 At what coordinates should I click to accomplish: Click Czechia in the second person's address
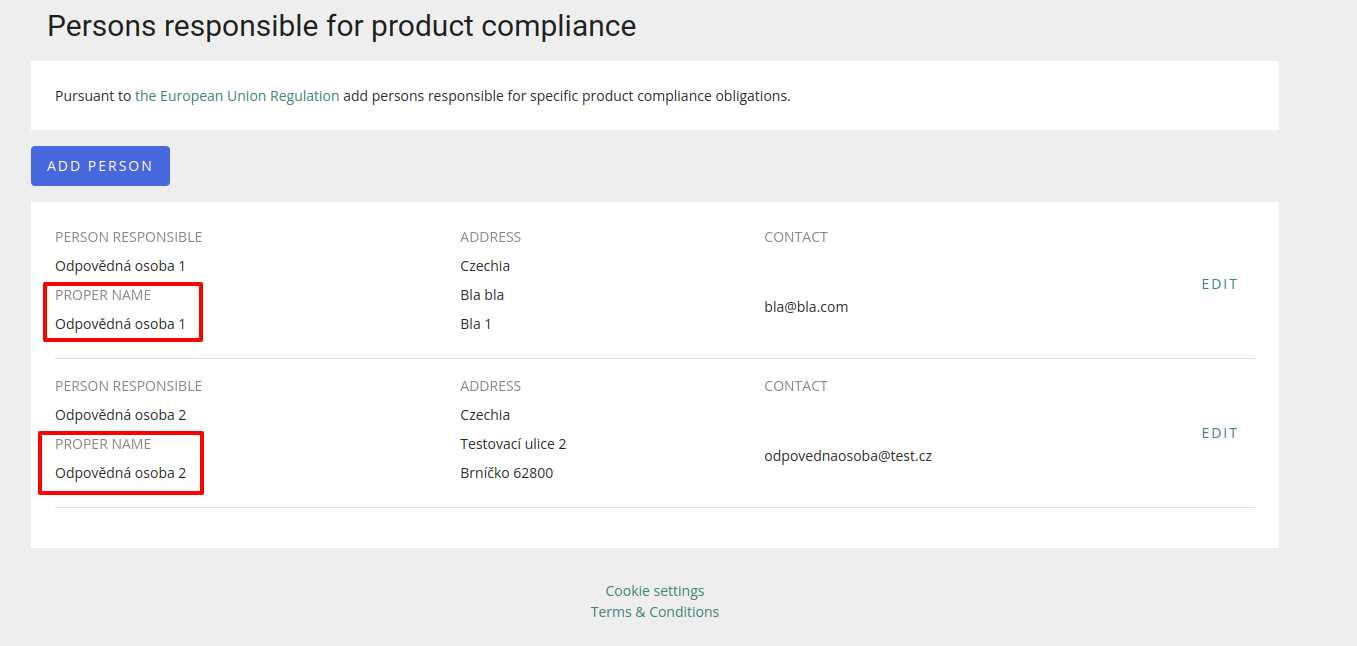coord(485,415)
